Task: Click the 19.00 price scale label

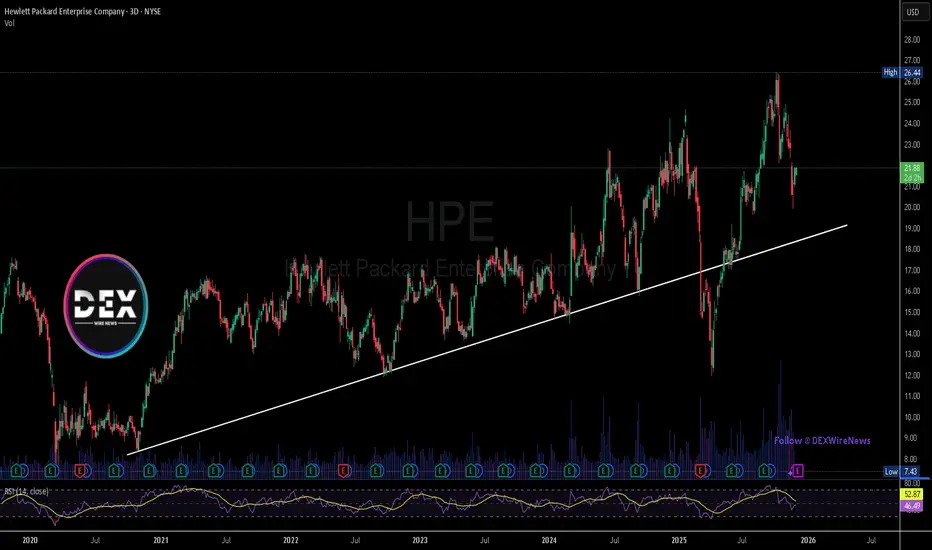Action: 912,228
